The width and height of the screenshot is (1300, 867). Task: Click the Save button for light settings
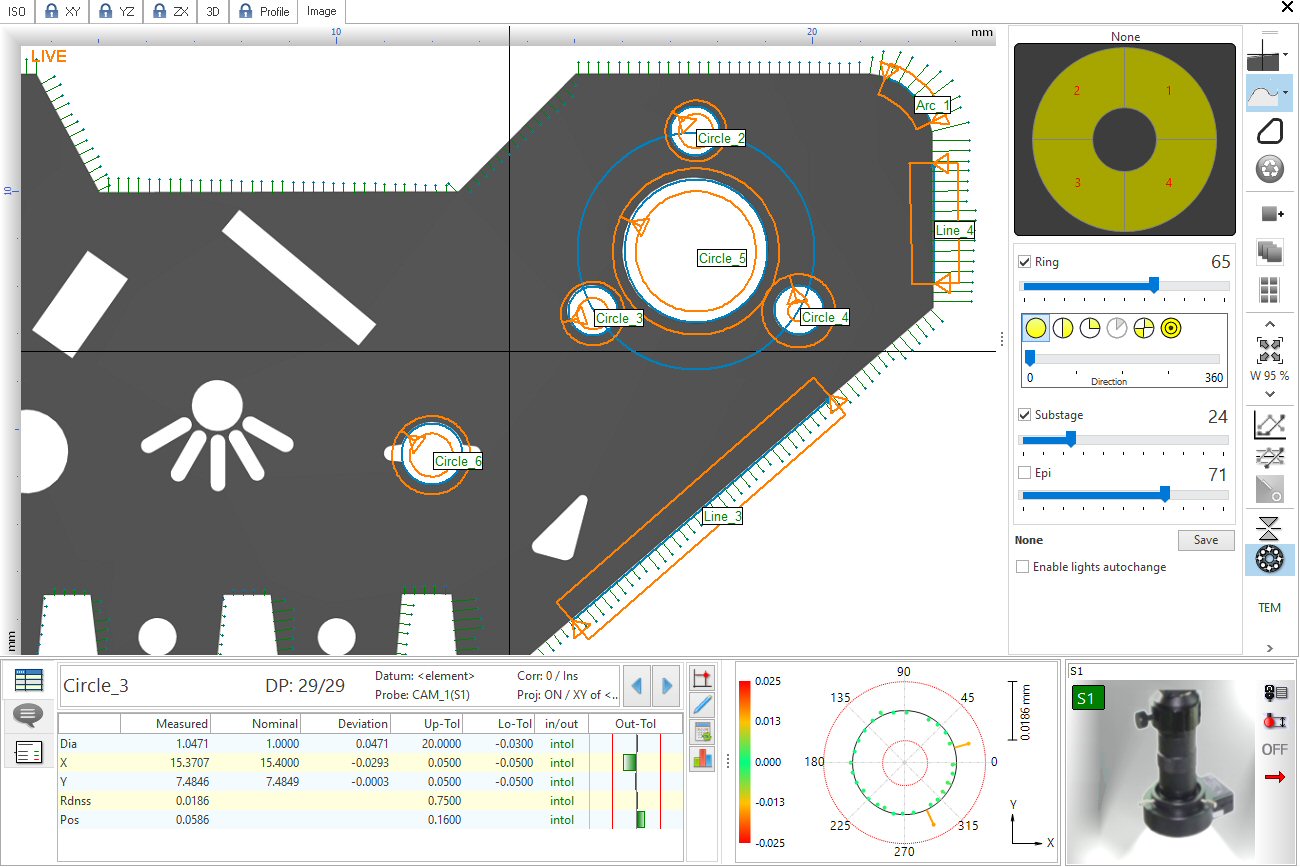[x=1205, y=540]
